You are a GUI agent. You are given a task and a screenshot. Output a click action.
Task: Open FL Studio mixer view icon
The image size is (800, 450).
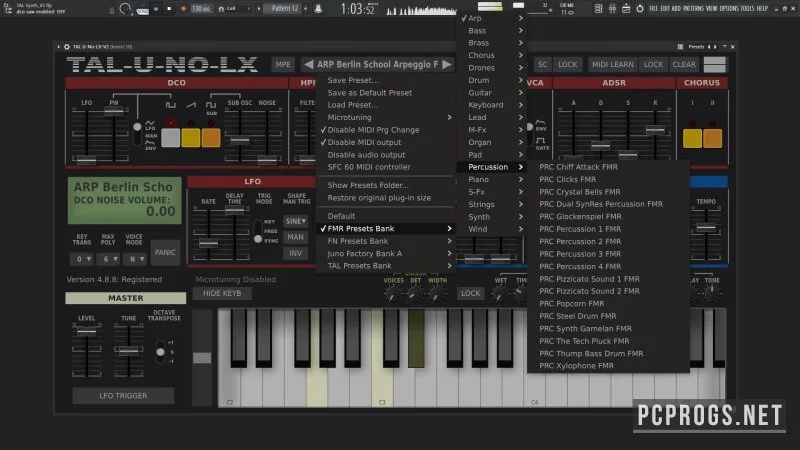click(x=612, y=9)
